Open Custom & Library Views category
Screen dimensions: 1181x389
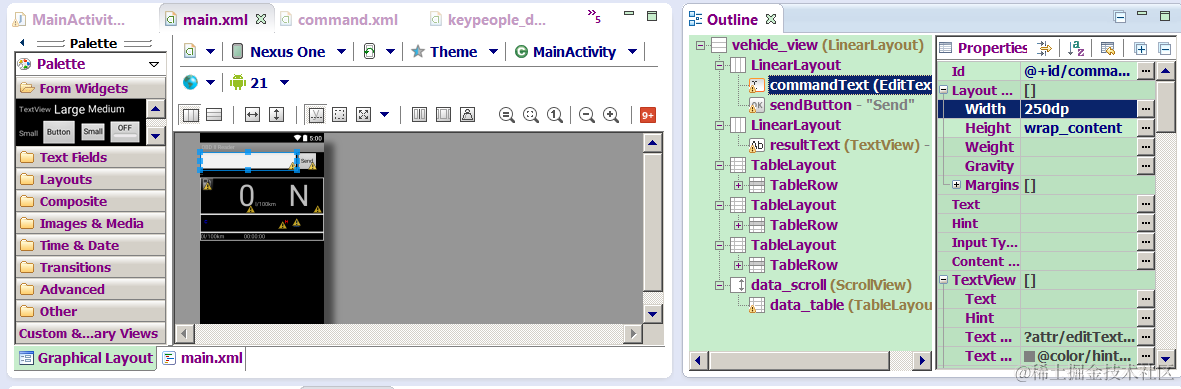(x=90, y=333)
